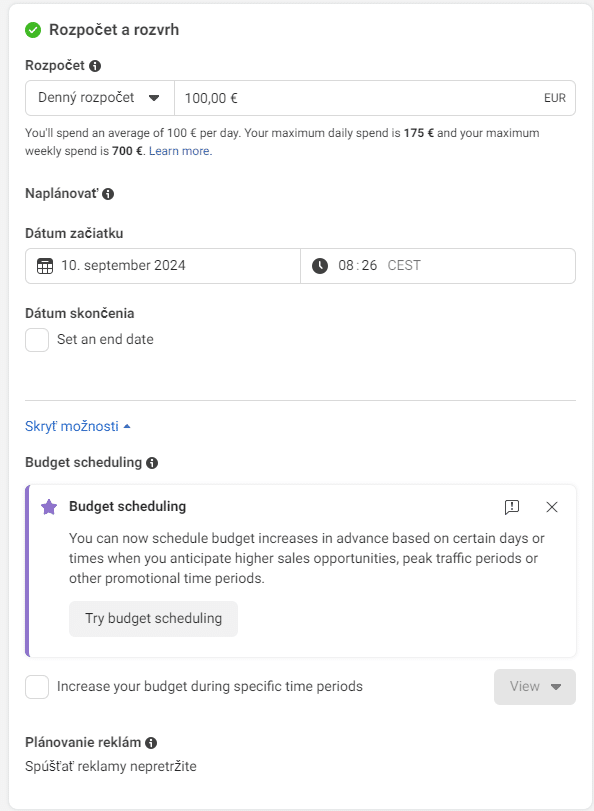
Task: Click info icon next to Budget scheduling heading
Action: coord(152,463)
